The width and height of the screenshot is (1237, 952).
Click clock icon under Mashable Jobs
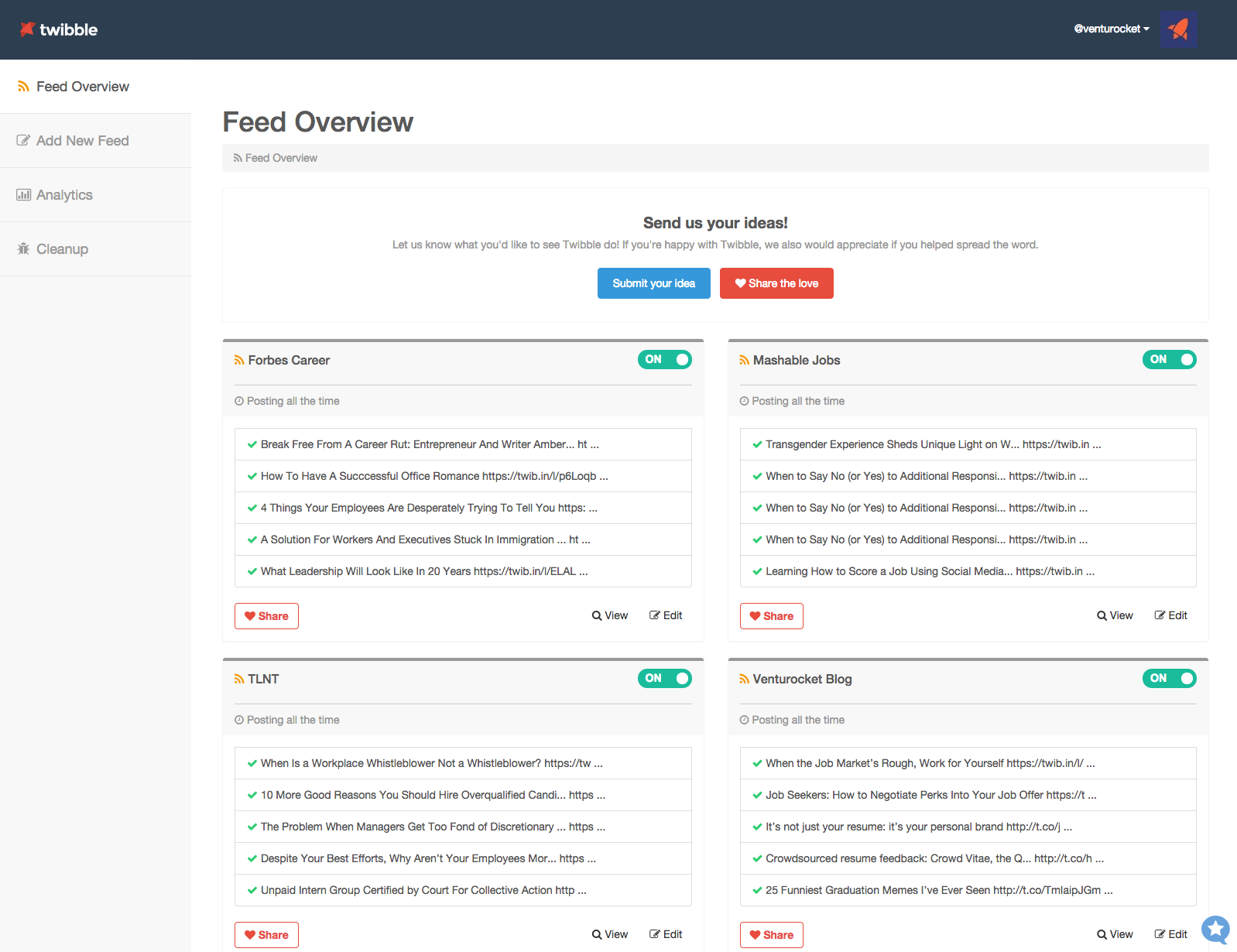tap(744, 401)
